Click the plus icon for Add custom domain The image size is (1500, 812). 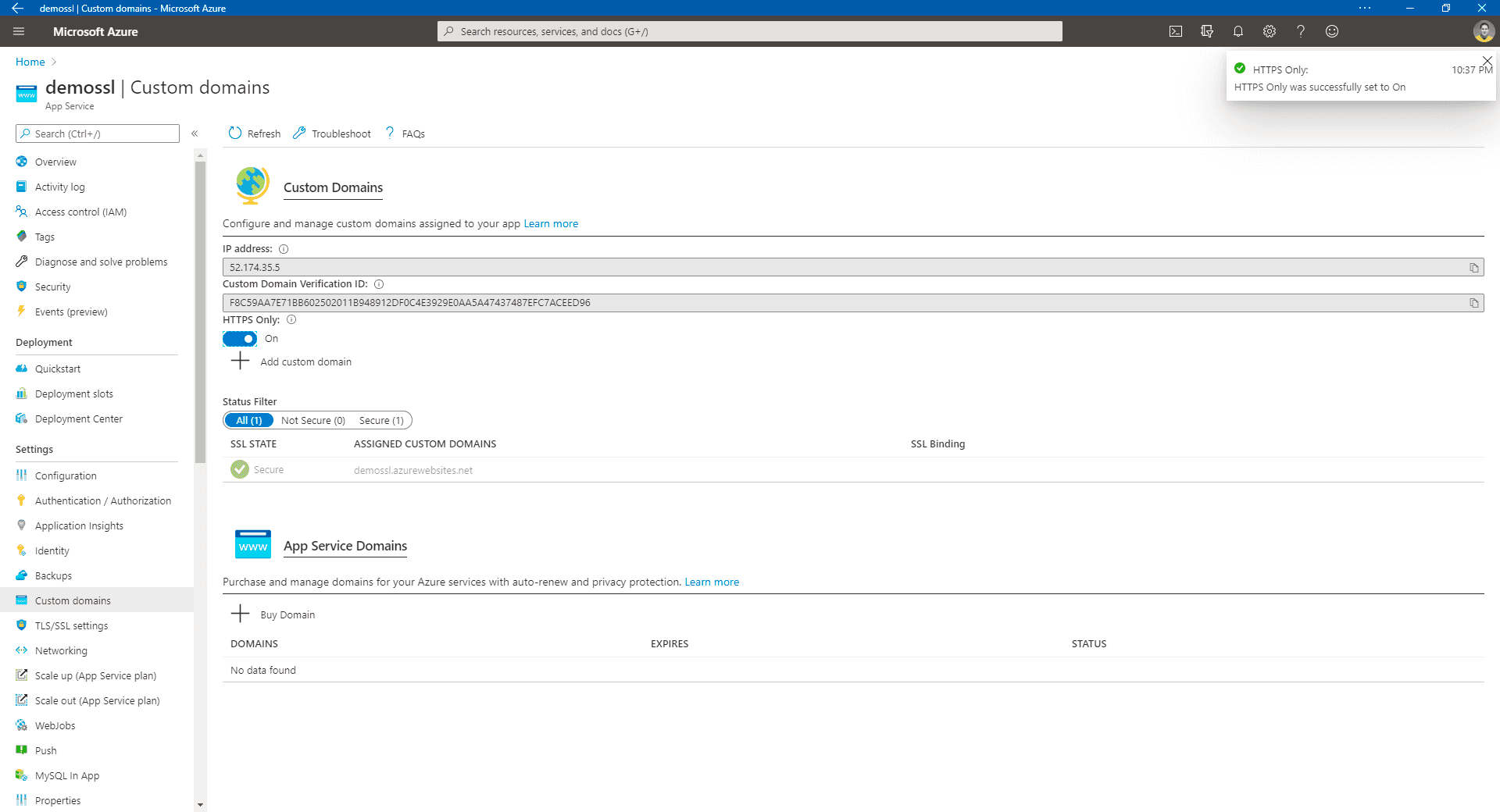point(240,361)
